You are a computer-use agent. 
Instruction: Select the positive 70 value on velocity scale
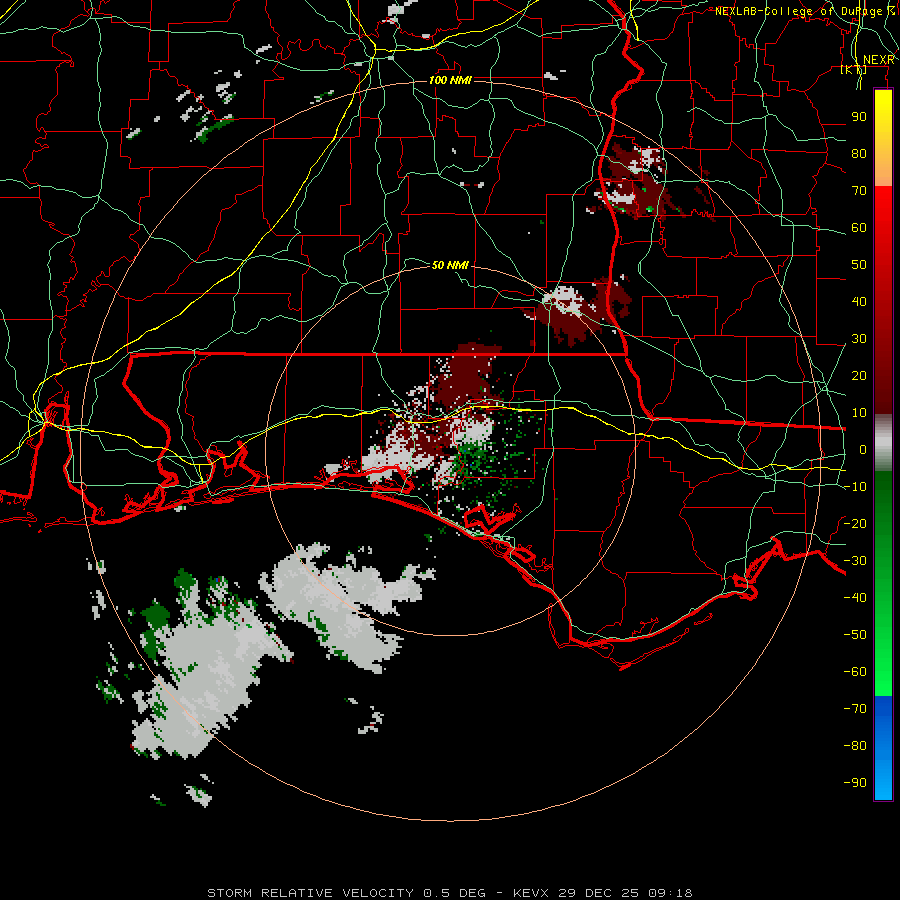coord(859,191)
